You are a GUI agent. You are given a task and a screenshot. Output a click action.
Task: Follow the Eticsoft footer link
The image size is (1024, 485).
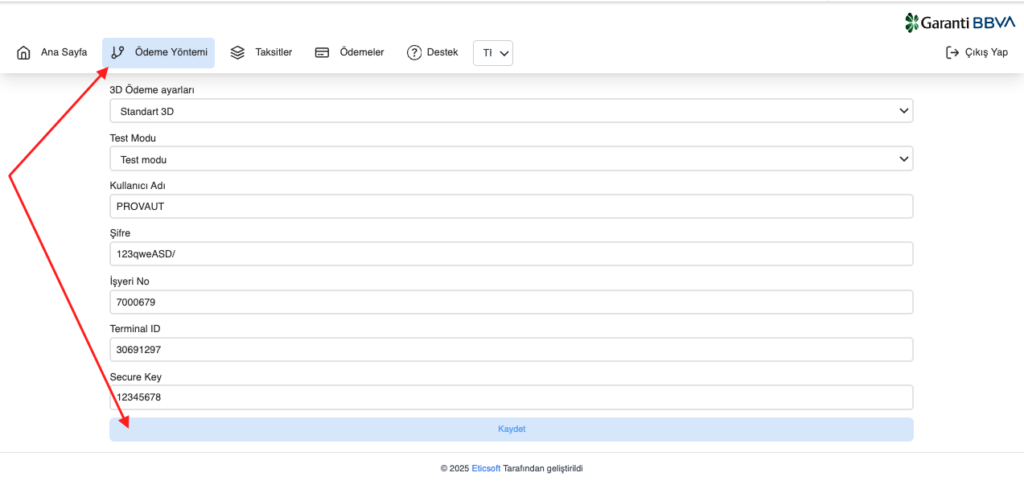tap(486, 467)
